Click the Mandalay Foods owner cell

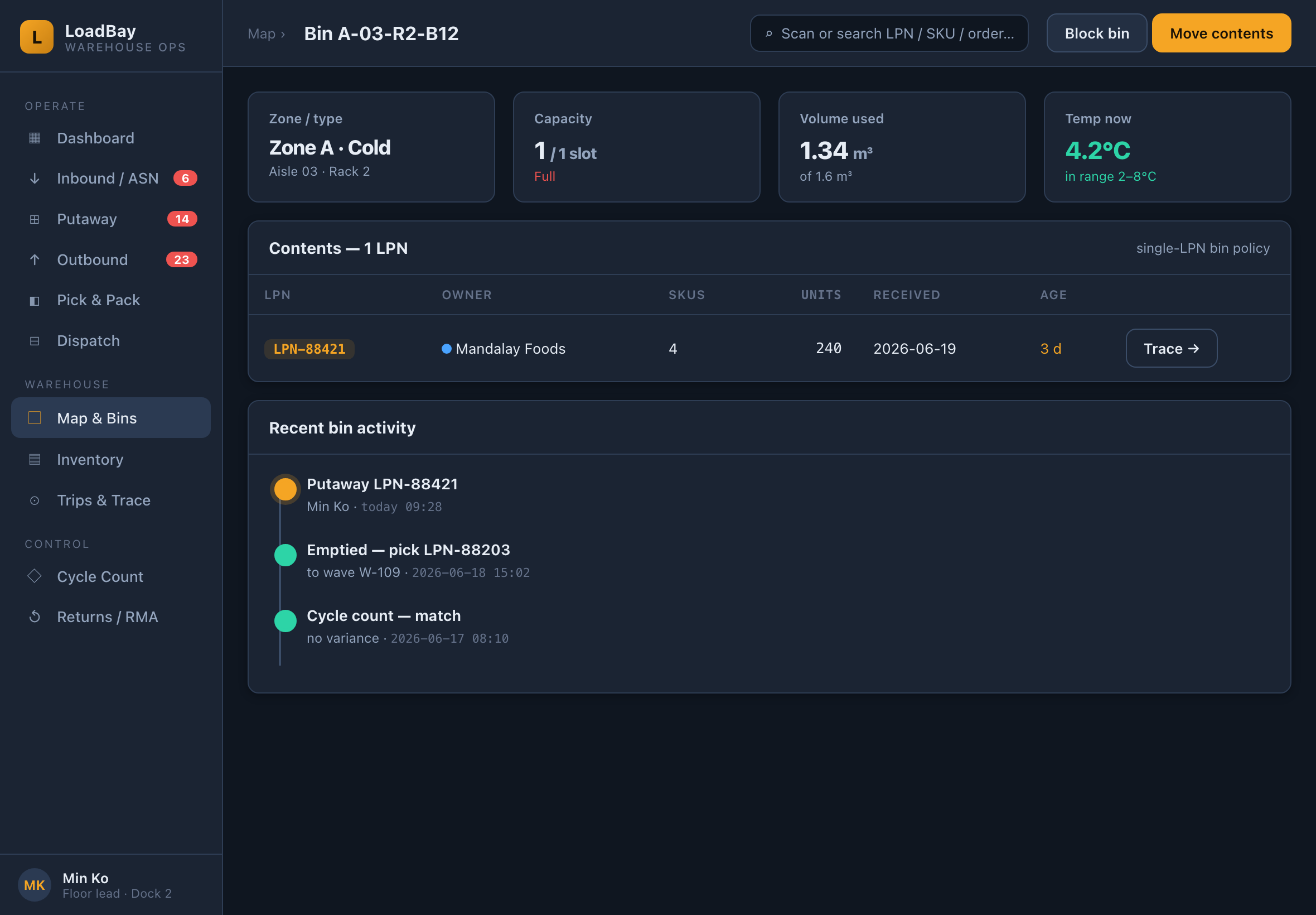click(x=504, y=349)
